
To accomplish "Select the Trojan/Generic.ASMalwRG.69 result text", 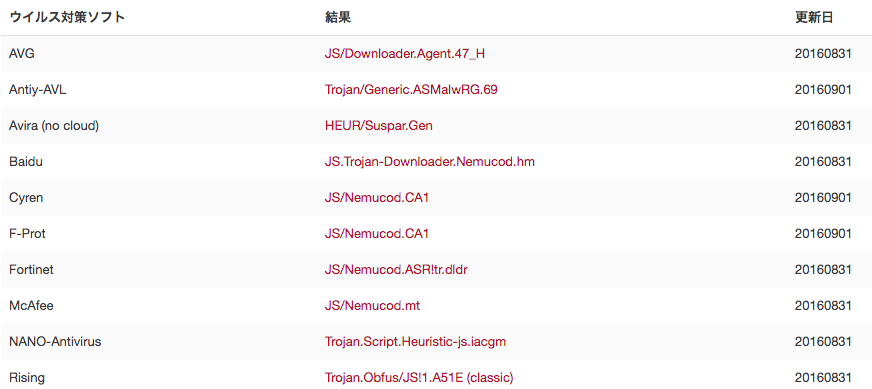I will click(411, 90).
